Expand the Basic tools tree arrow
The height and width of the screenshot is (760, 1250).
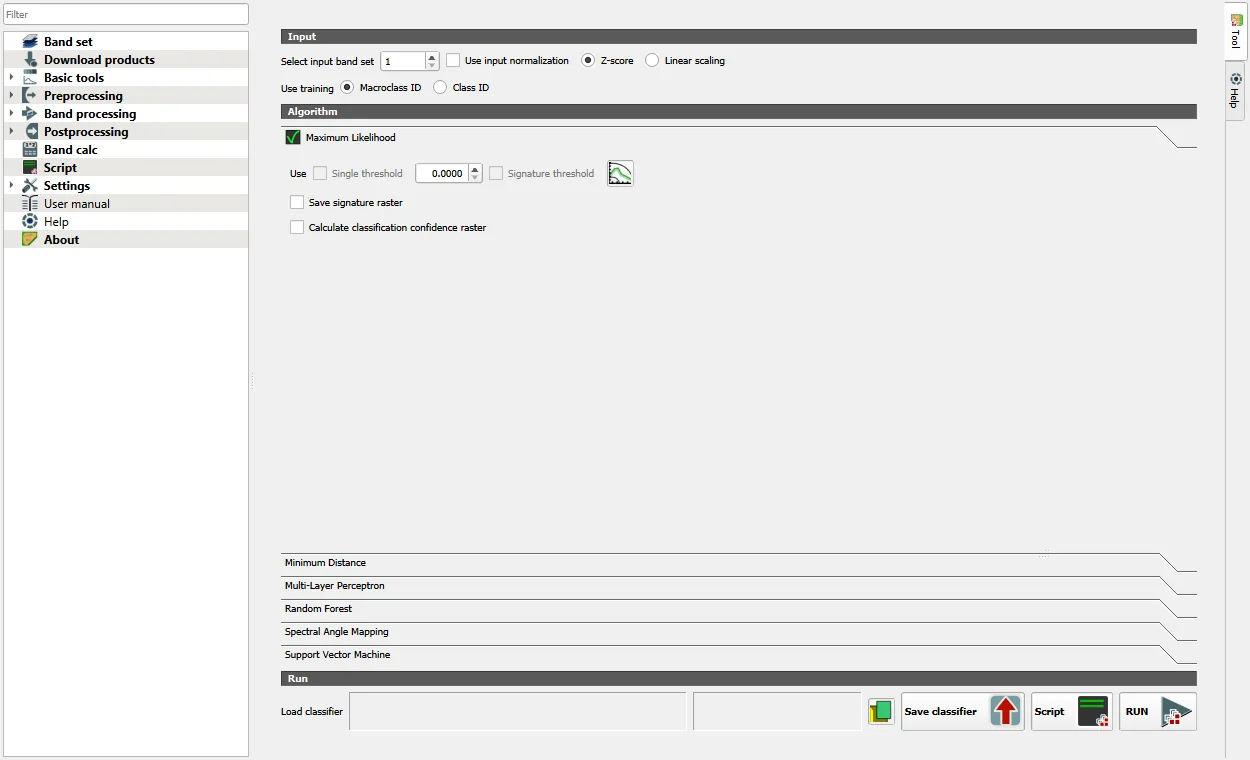11,78
